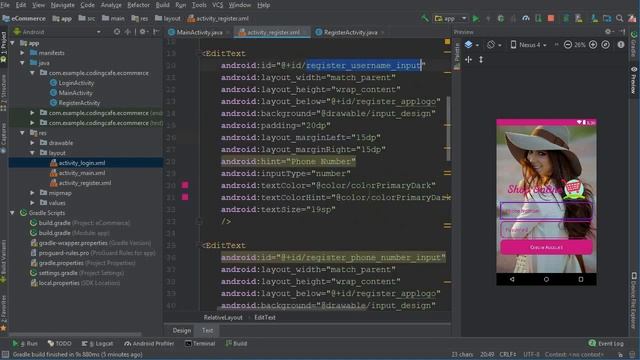Click the Create Account button in preview
The height and width of the screenshot is (360, 640).
[546, 247]
